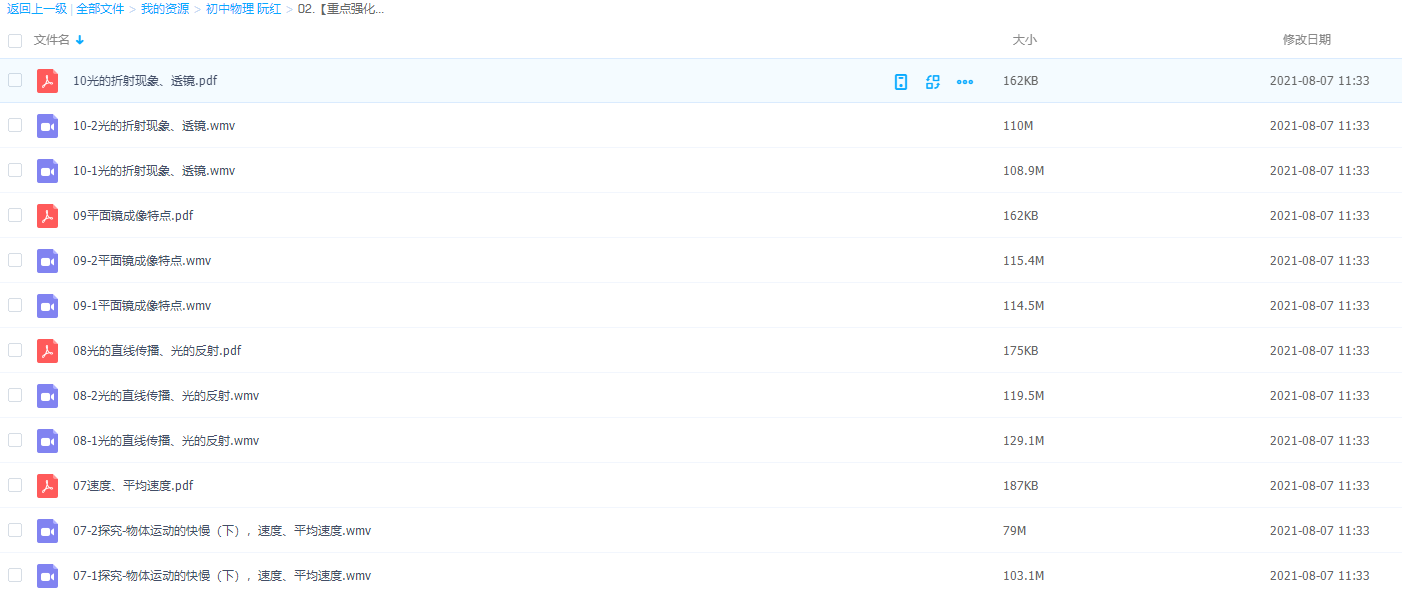Viewport: 1402px width, 597px height.
Task: Open the file 10-1光的折射现象、透镜.wmv
Action: 154,171
